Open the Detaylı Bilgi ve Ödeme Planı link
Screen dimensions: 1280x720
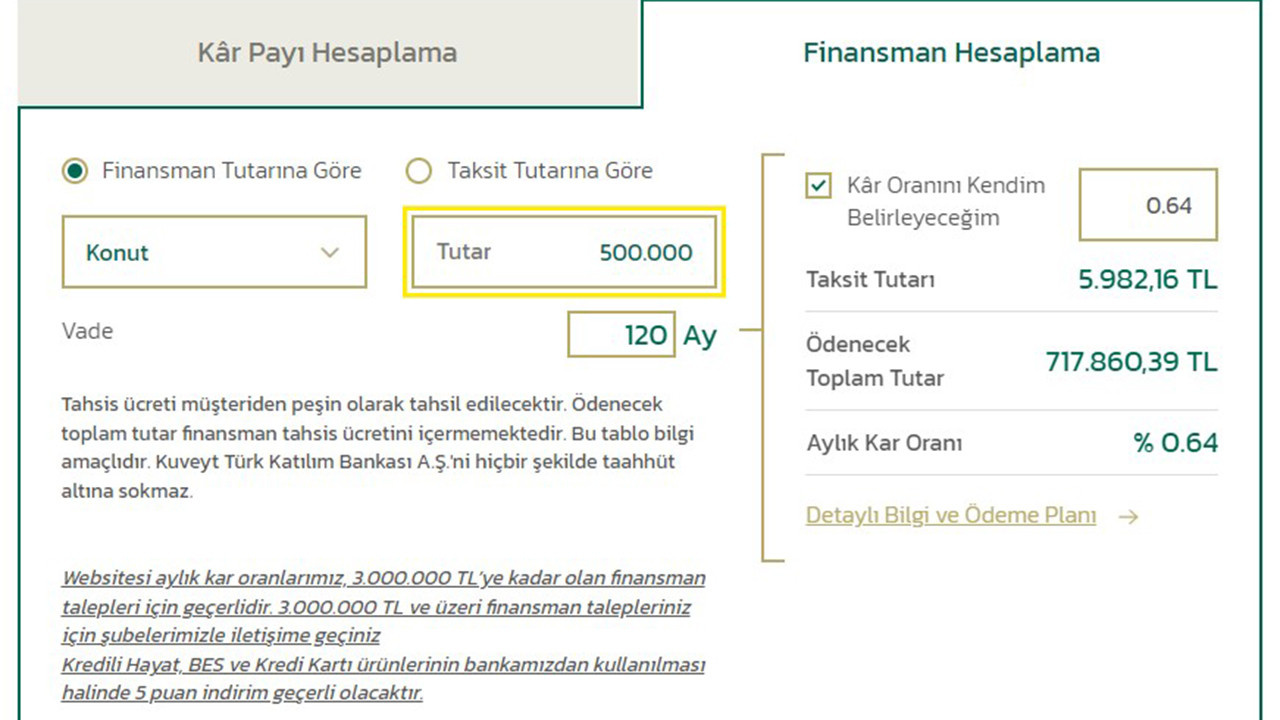[950, 516]
